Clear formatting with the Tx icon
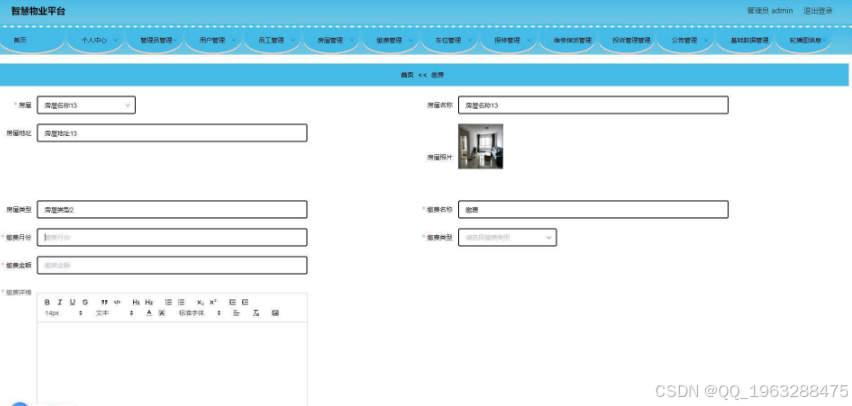The height and width of the screenshot is (406, 852). pyautogui.click(x=256, y=313)
